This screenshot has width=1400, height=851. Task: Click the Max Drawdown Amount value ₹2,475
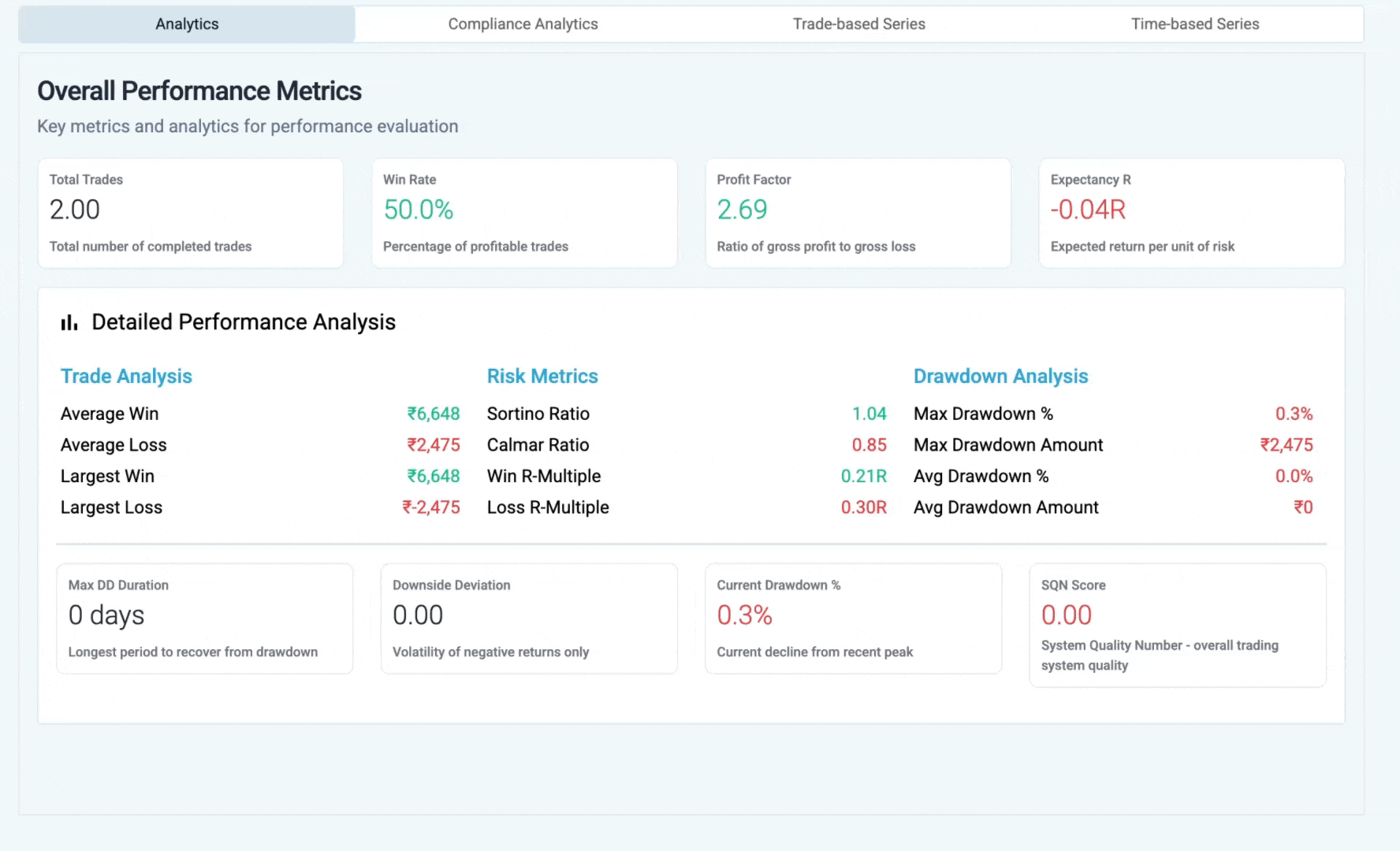click(1286, 444)
